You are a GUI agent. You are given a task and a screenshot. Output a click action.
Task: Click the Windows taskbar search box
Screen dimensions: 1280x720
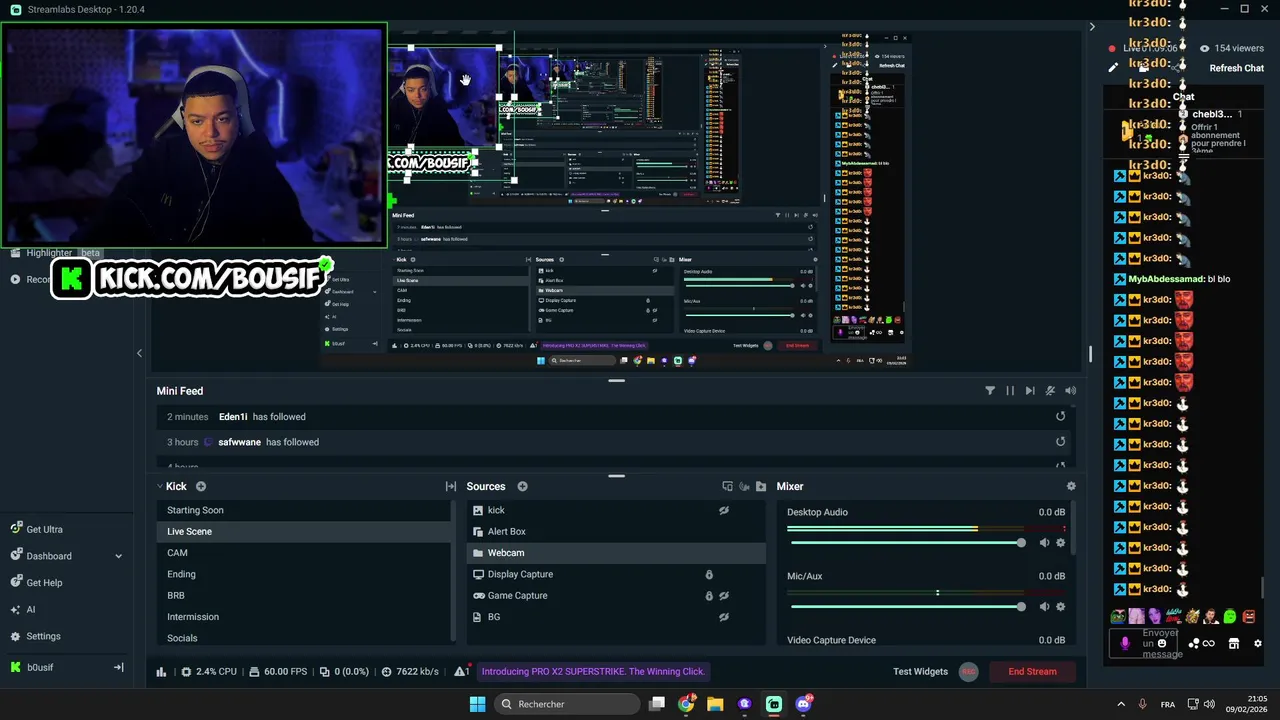[x=568, y=704]
